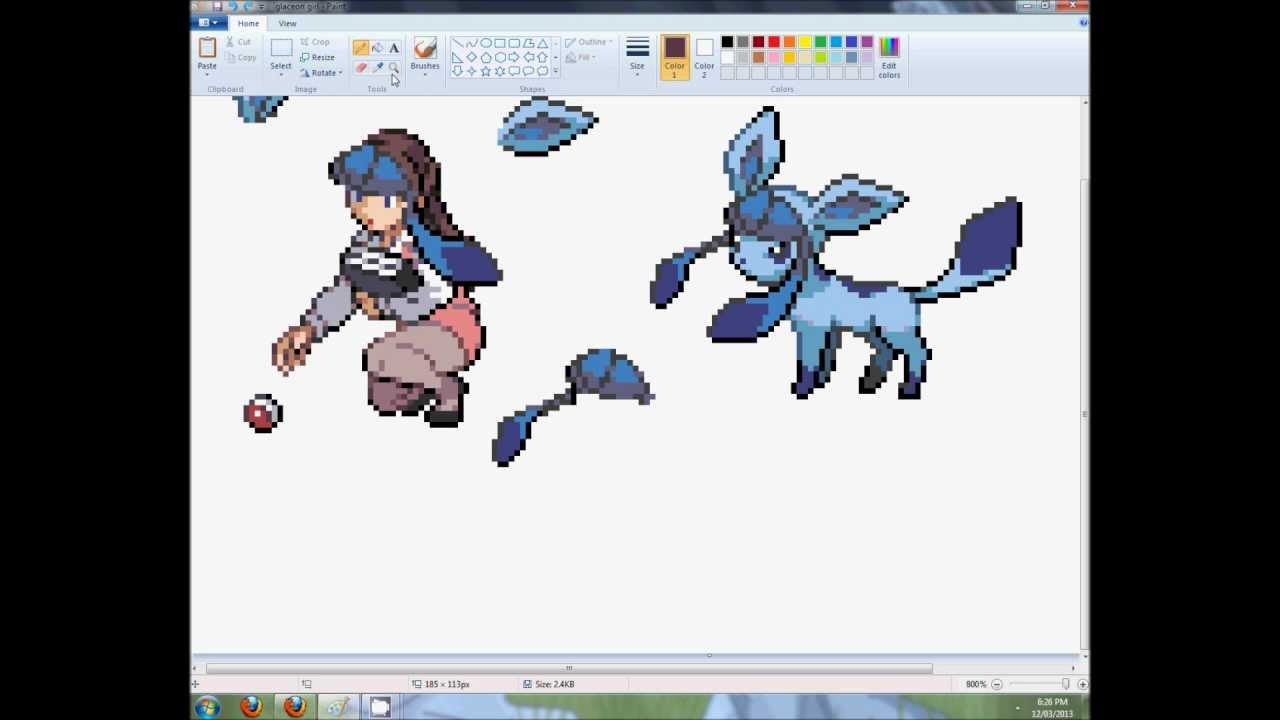This screenshot has width=1280, height=720.
Task: Click the Paint taskbar icon
Action: (x=338, y=707)
